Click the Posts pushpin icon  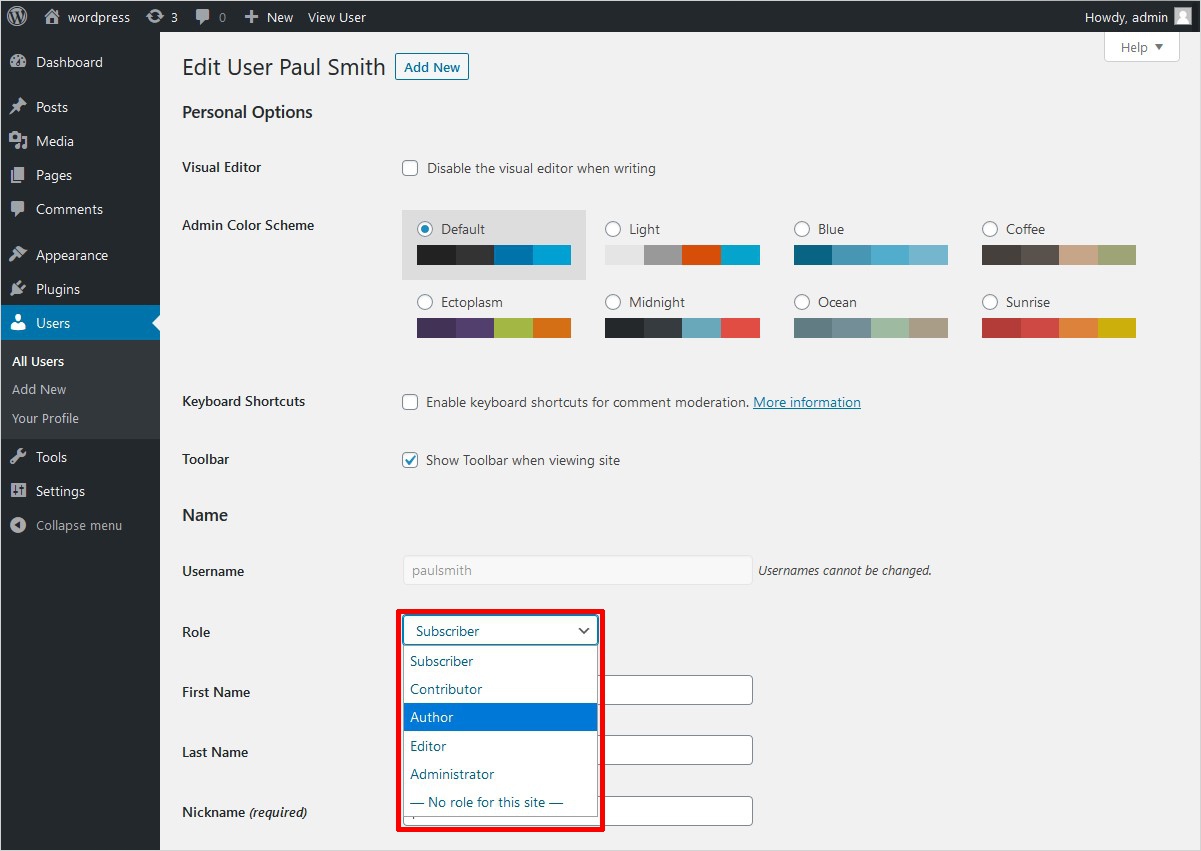pos(18,107)
